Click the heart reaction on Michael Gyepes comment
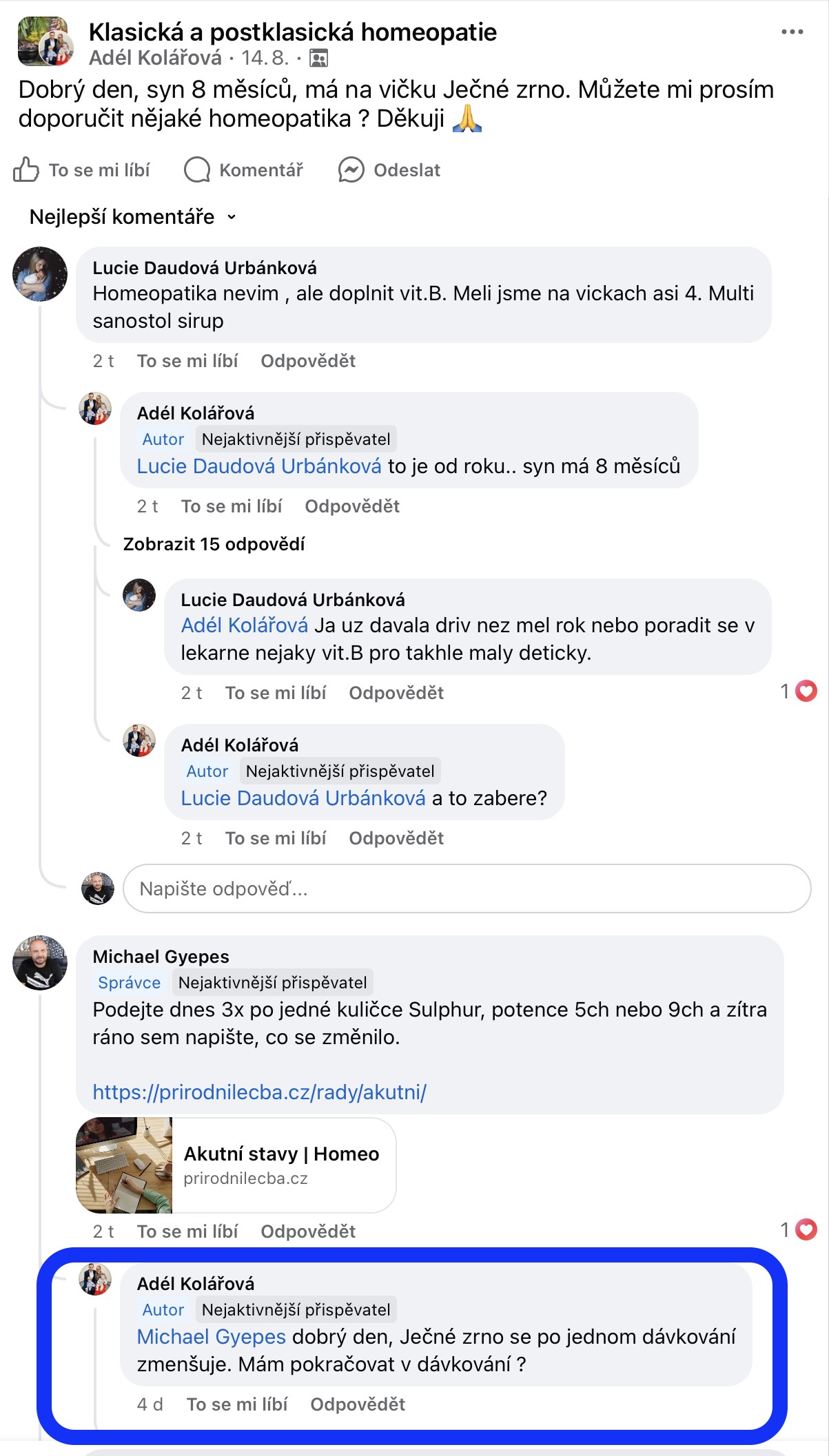The image size is (829, 1456). [806, 1229]
